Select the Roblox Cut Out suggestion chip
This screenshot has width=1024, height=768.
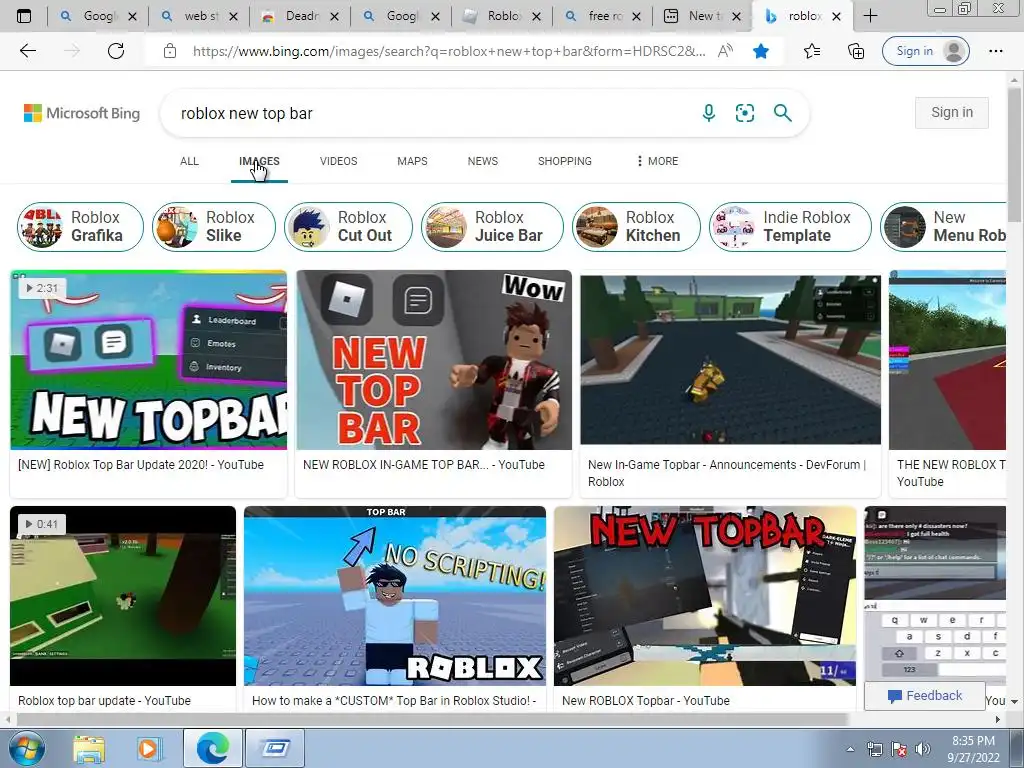[x=349, y=227]
